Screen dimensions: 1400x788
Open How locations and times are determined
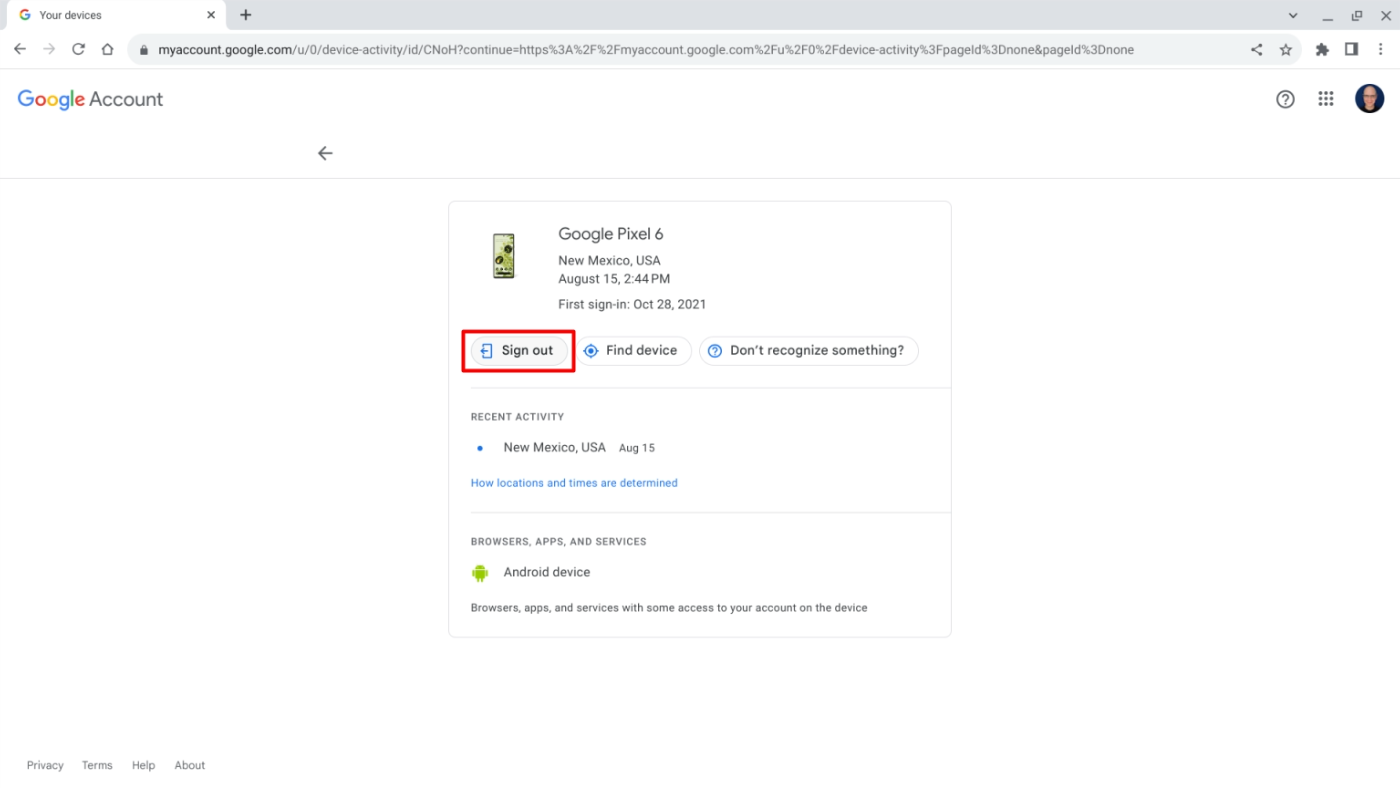(574, 482)
